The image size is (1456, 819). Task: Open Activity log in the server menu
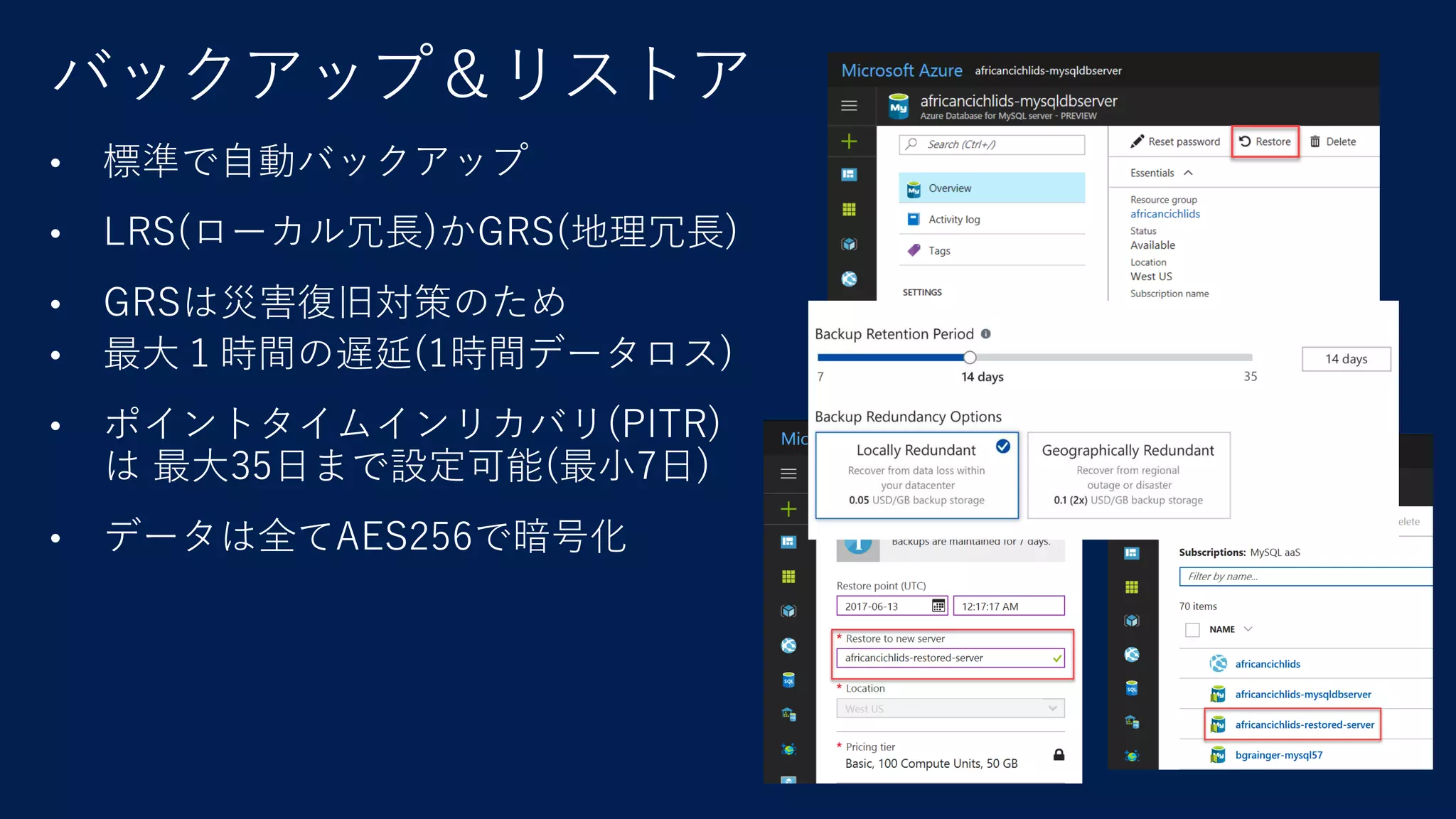(992, 220)
